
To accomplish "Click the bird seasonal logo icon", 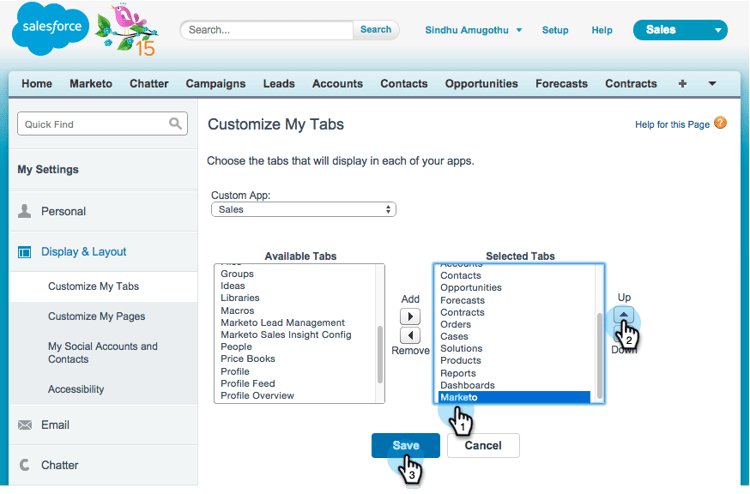I will click(126, 29).
